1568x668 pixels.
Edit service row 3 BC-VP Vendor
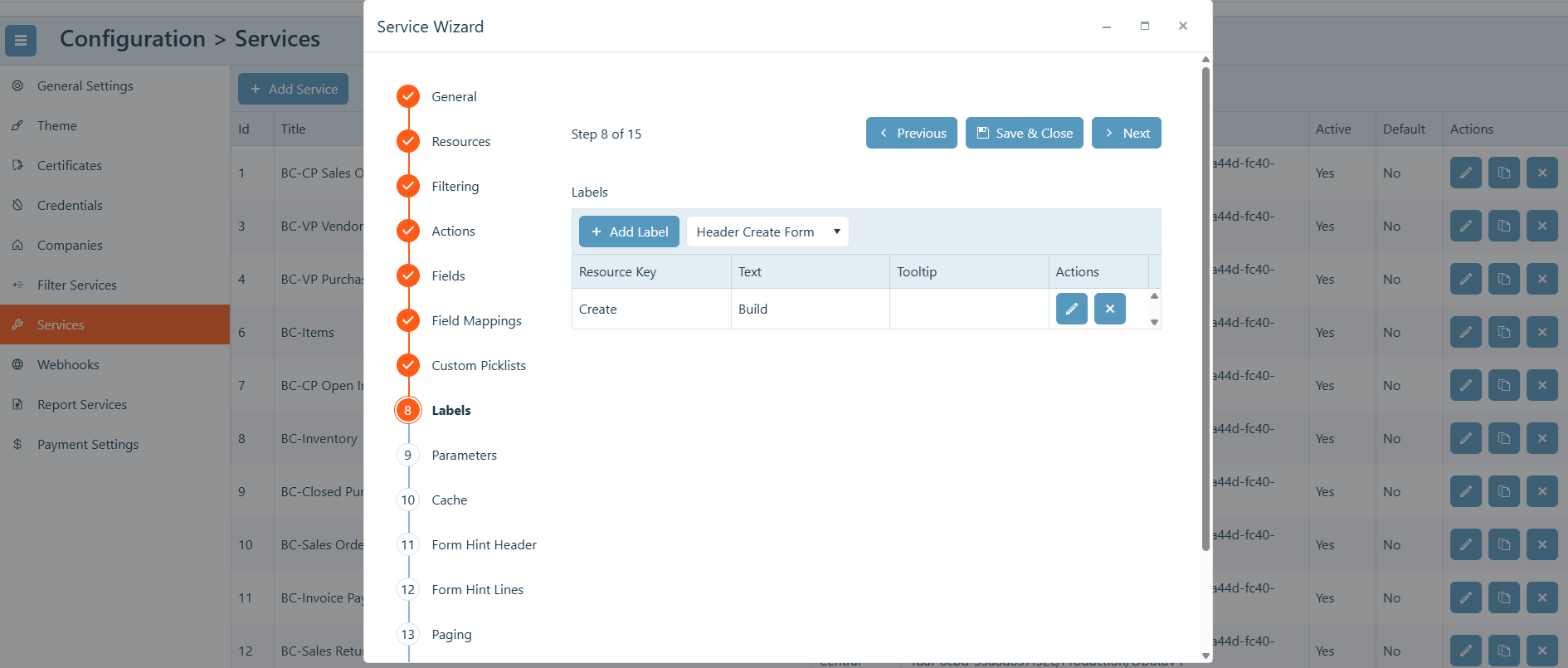point(1465,226)
